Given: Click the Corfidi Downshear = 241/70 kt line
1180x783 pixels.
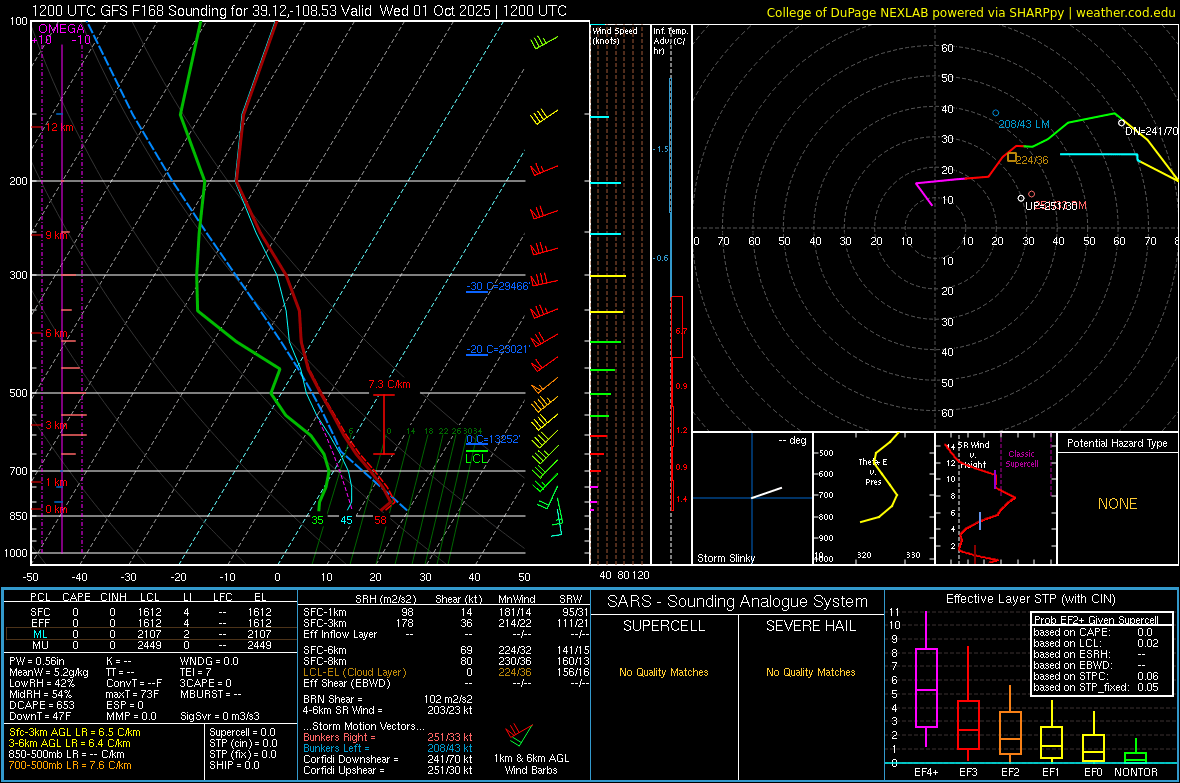Looking at the screenshot, I should (388, 759).
